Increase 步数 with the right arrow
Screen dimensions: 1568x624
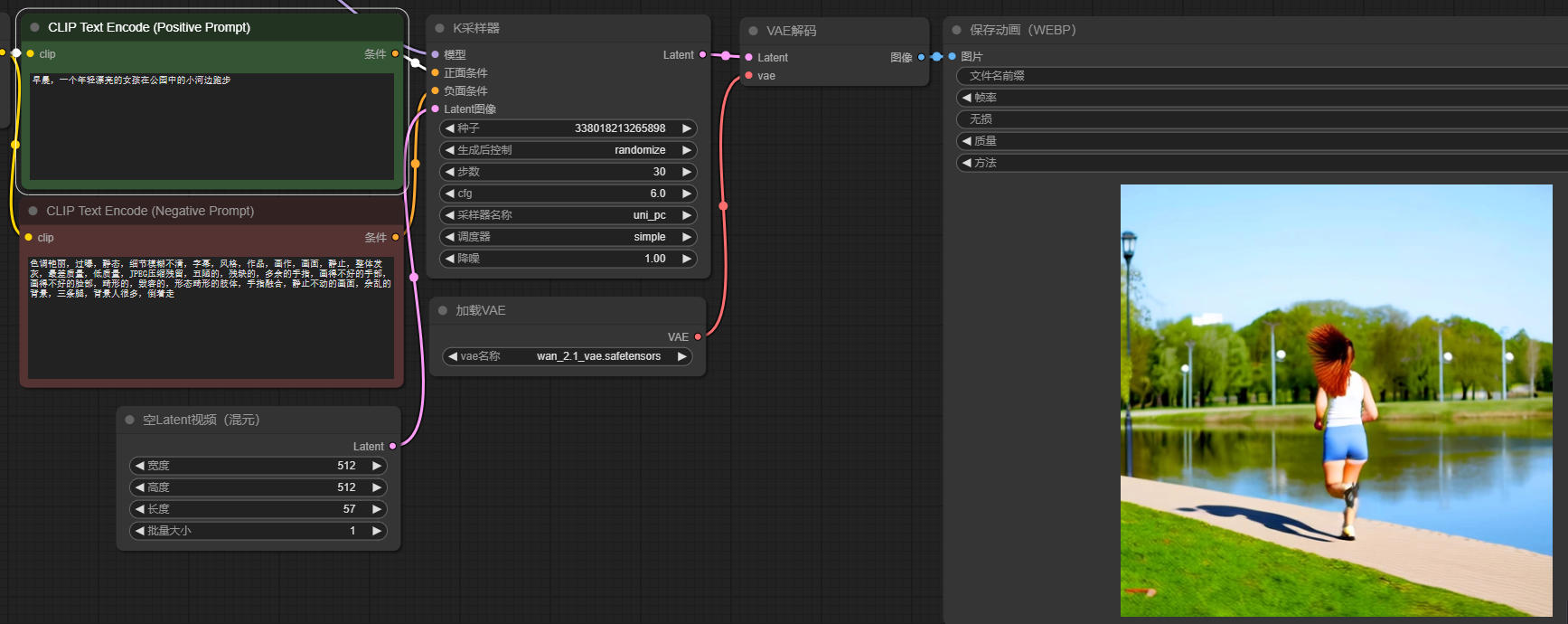click(x=687, y=172)
